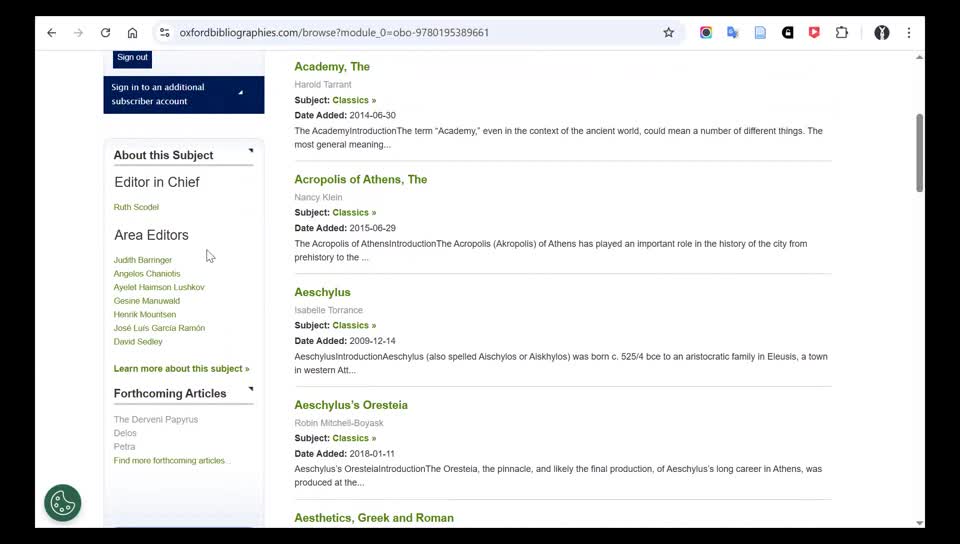Follow Learn more about this subject link

[x=181, y=368]
